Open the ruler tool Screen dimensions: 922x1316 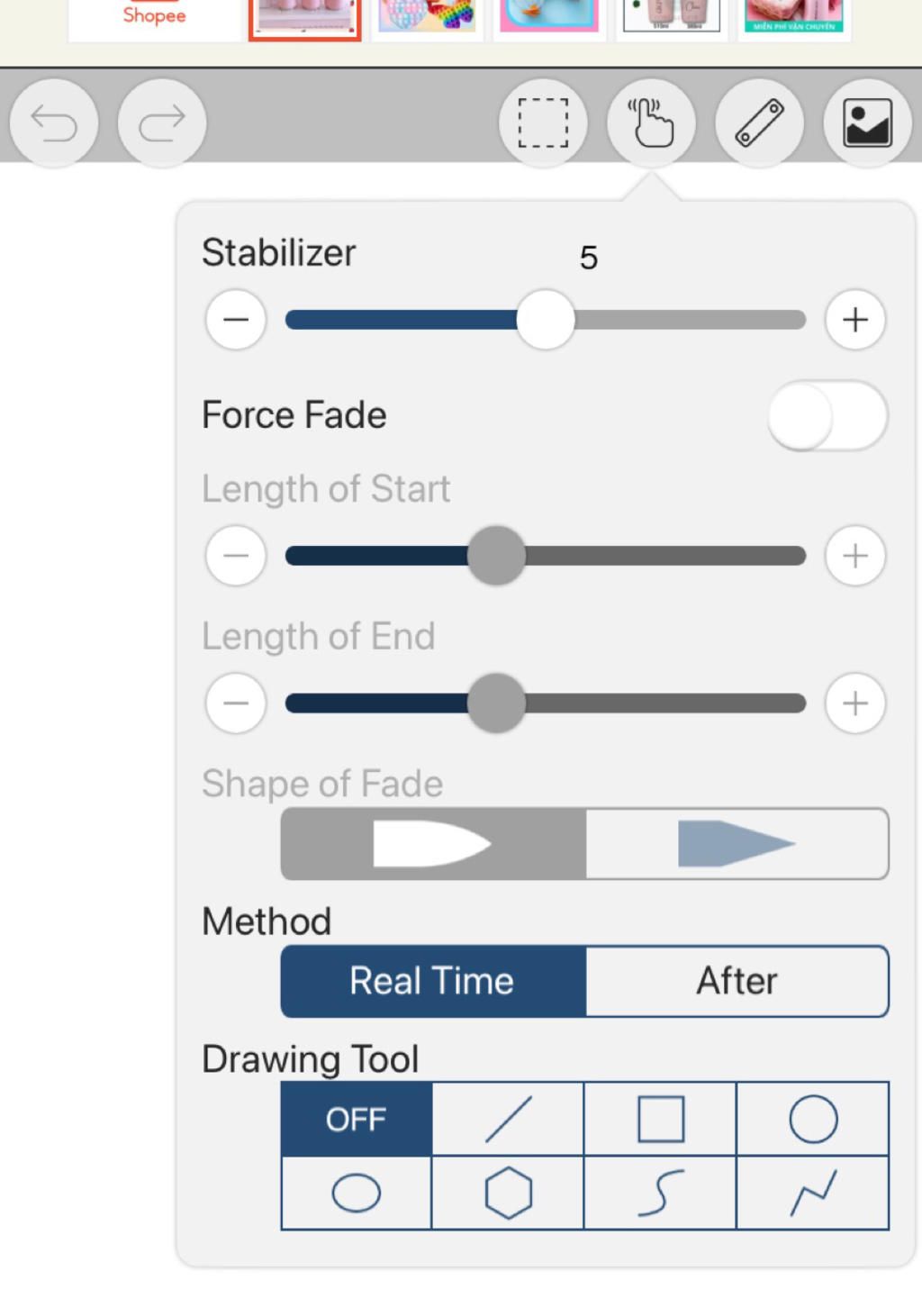tap(759, 123)
